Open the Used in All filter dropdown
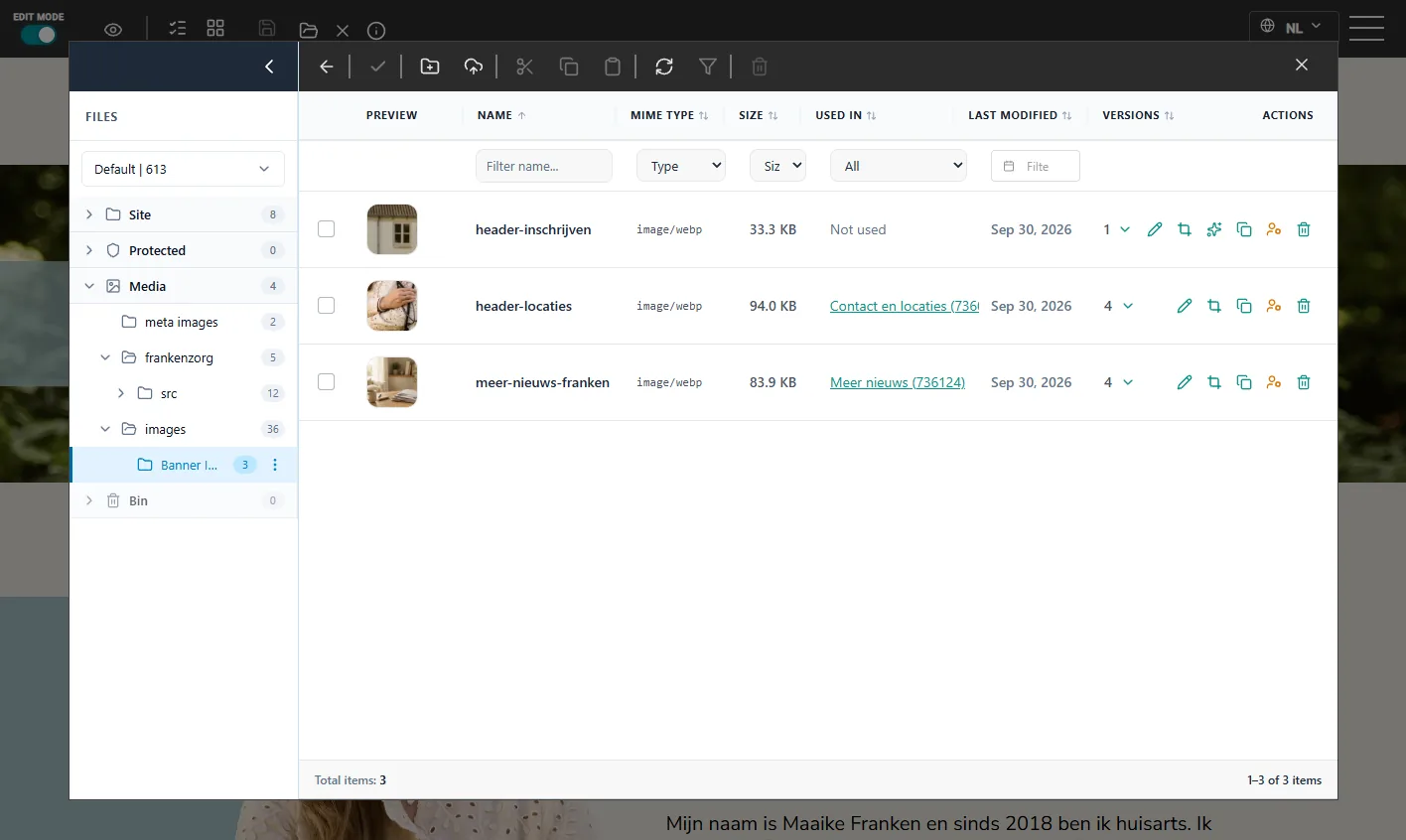This screenshot has width=1406, height=840. click(x=899, y=166)
